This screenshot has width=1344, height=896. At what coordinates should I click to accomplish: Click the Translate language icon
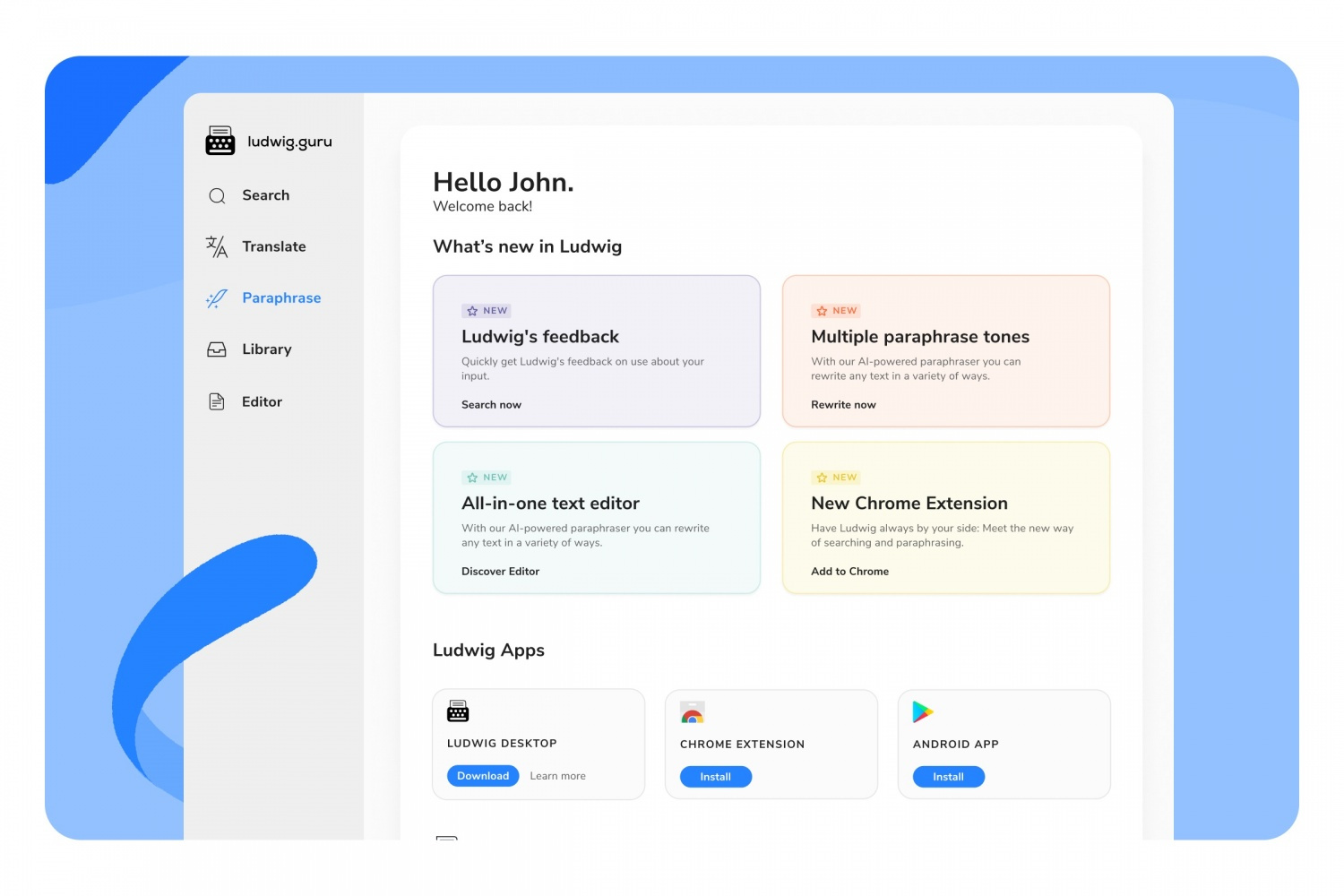coord(217,246)
